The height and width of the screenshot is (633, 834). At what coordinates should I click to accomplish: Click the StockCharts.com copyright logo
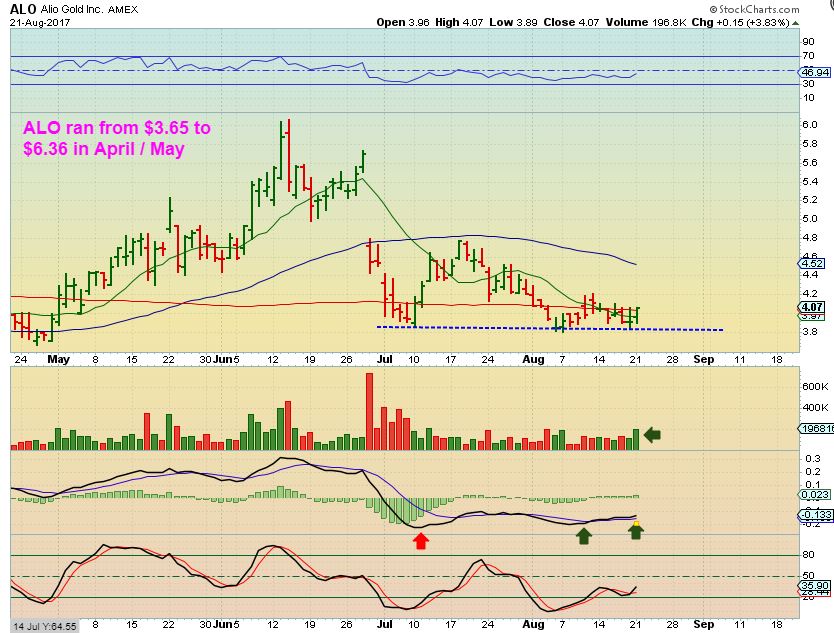pos(754,9)
